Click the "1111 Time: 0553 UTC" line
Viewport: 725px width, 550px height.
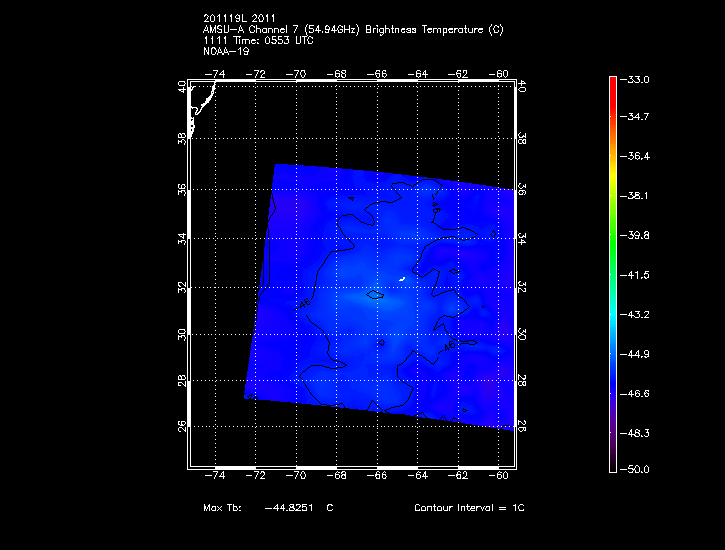point(258,41)
